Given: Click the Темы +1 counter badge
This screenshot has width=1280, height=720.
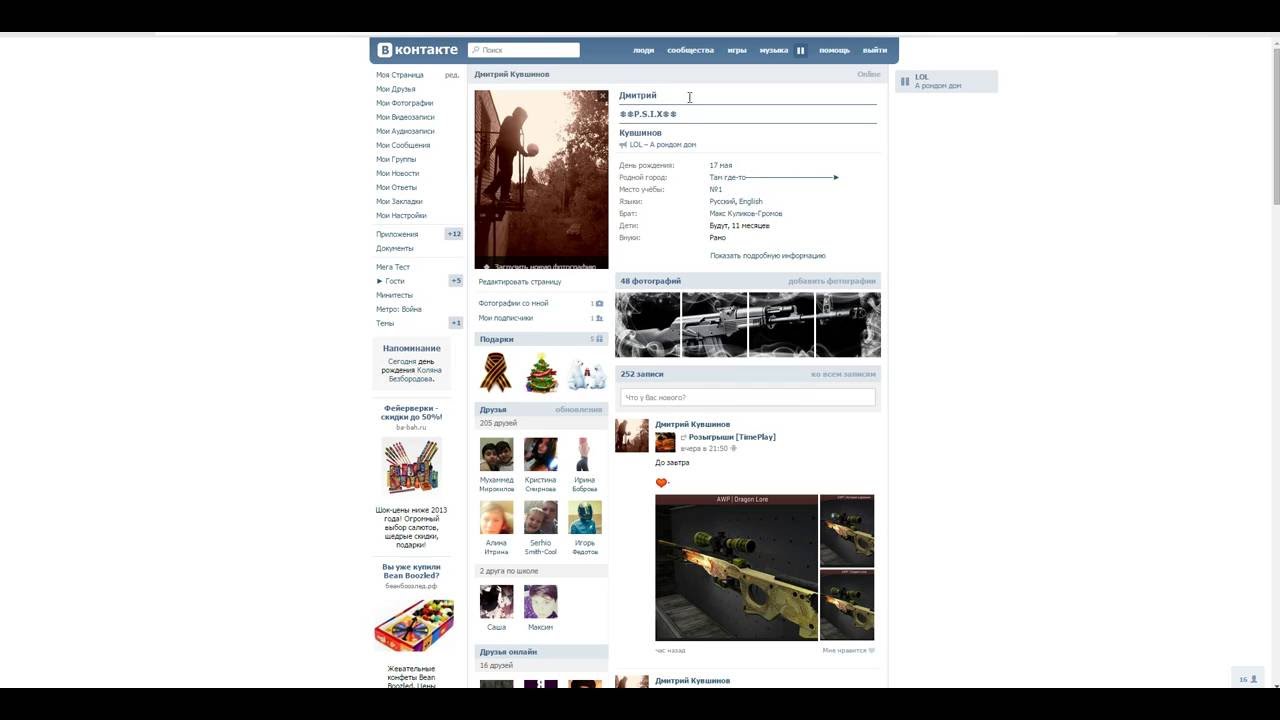Looking at the screenshot, I should coord(456,323).
